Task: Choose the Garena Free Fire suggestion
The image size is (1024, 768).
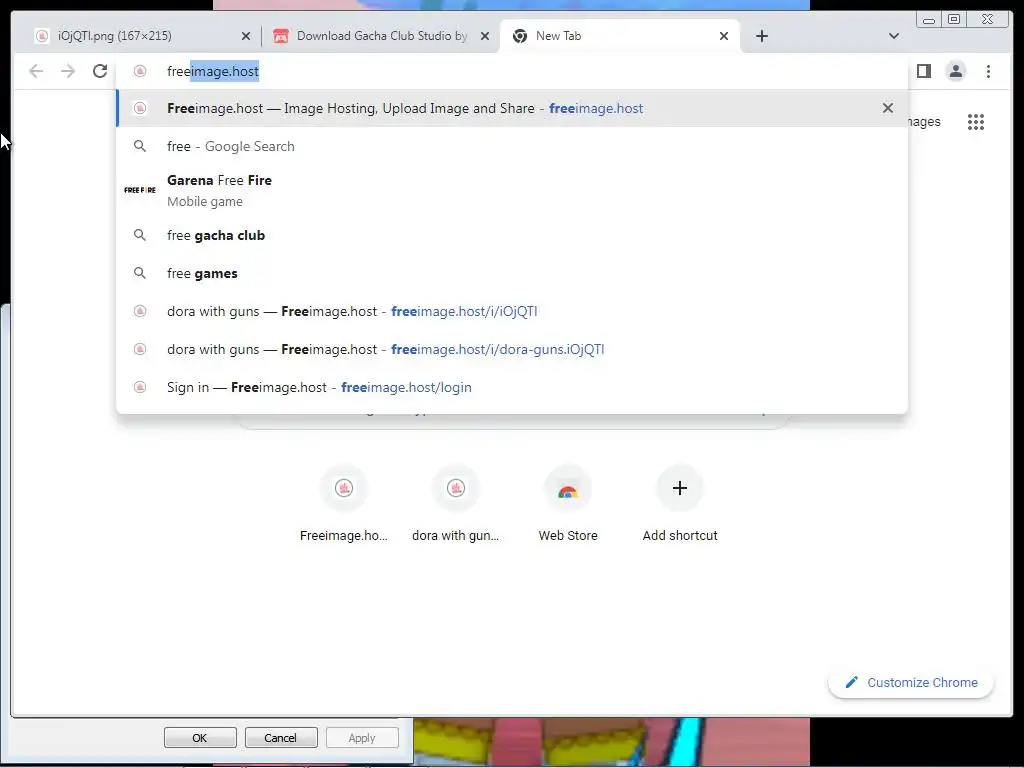Action: 512,190
